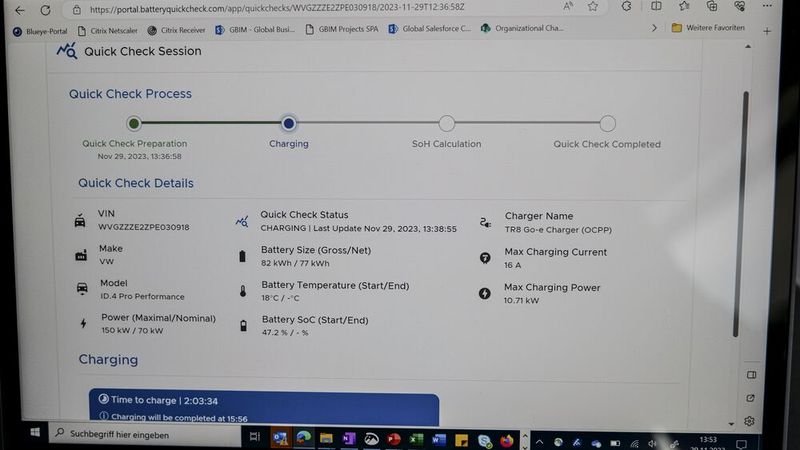Open Windows Task View from the taskbar

pyautogui.click(x=255, y=437)
